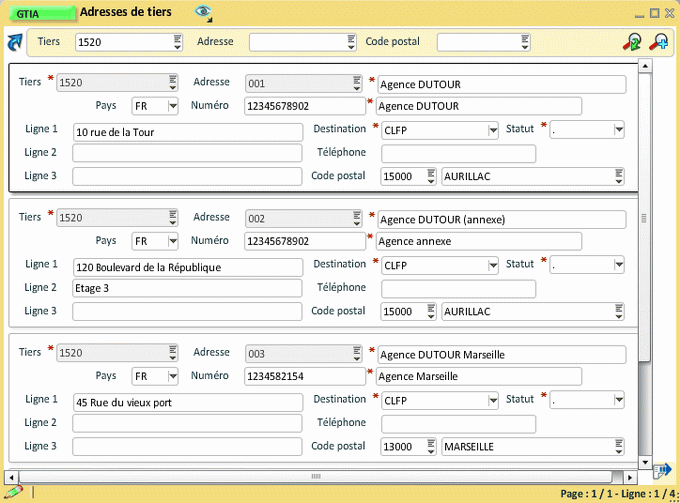The width and height of the screenshot is (680, 503).
Task: Click the Numéro field 1234582154
Action: 305,376
